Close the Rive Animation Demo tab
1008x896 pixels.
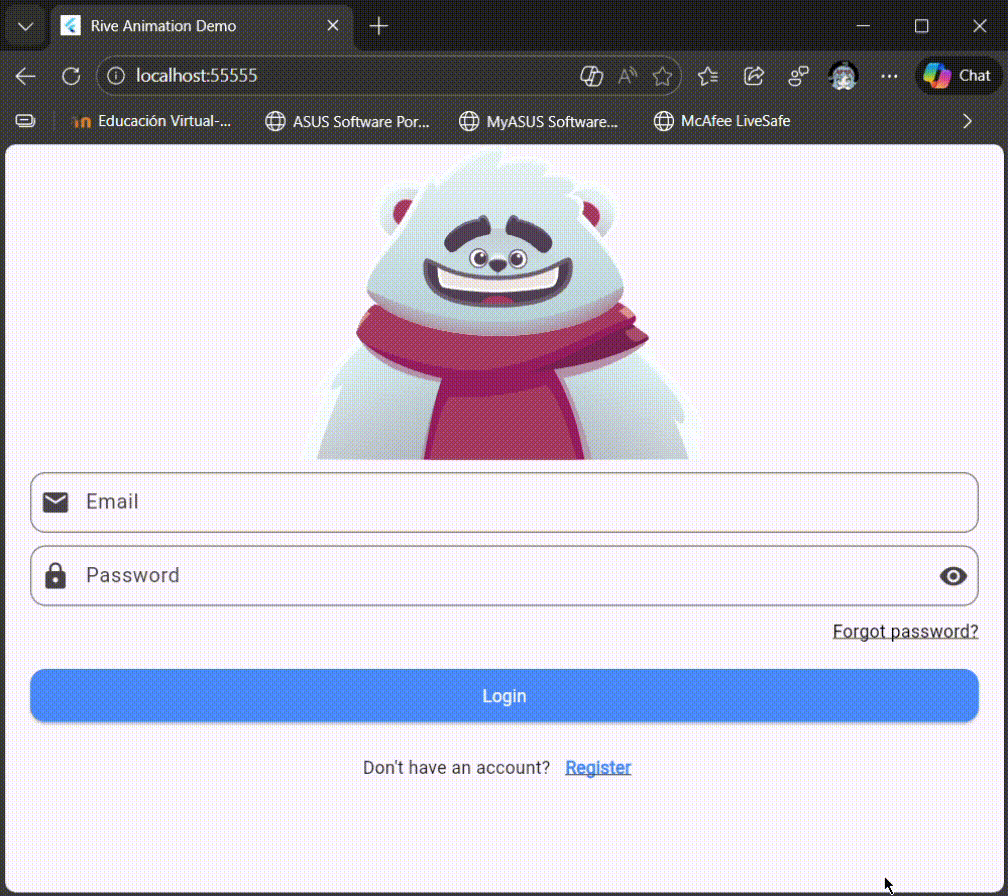pyautogui.click(x=332, y=26)
